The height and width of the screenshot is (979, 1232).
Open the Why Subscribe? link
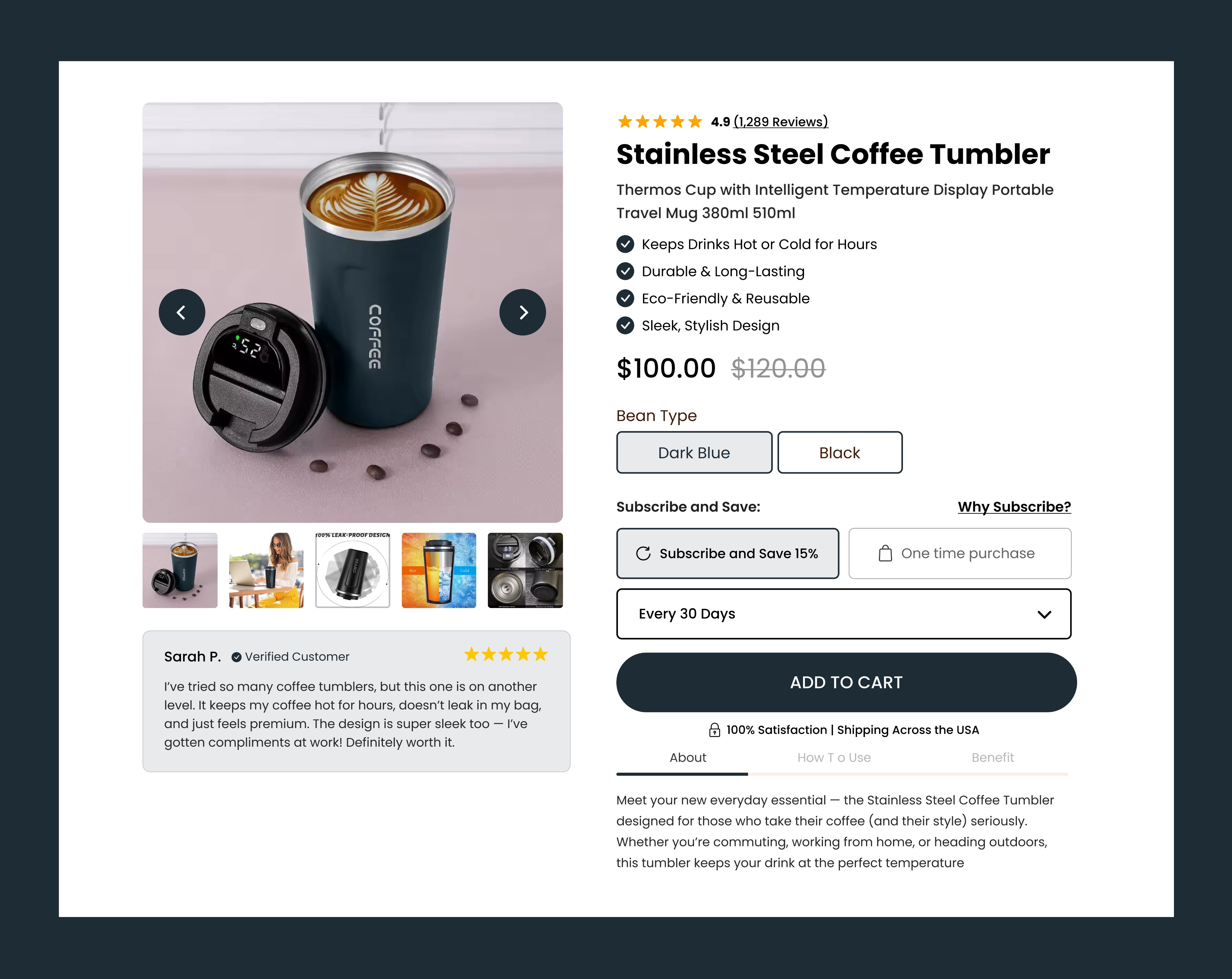pos(1014,507)
